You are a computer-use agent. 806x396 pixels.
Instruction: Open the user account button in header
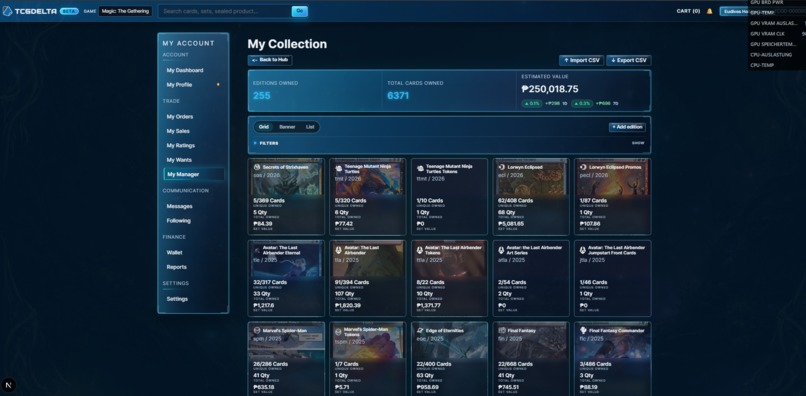[x=734, y=11]
